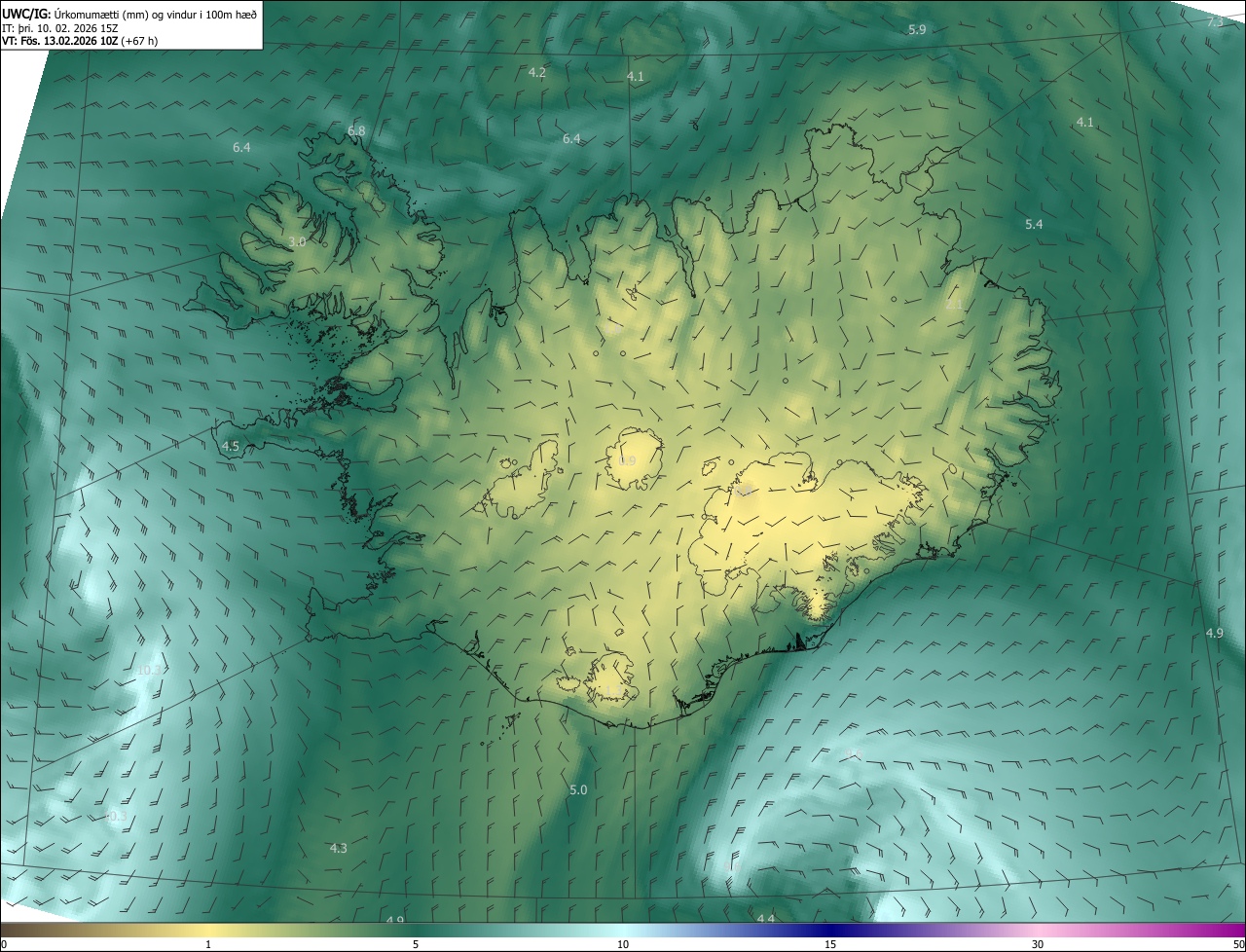The height and width of the screenshot is (952, 1246).
Task: Click the 10 tick label on the color scale
Action: pos(623,945)
